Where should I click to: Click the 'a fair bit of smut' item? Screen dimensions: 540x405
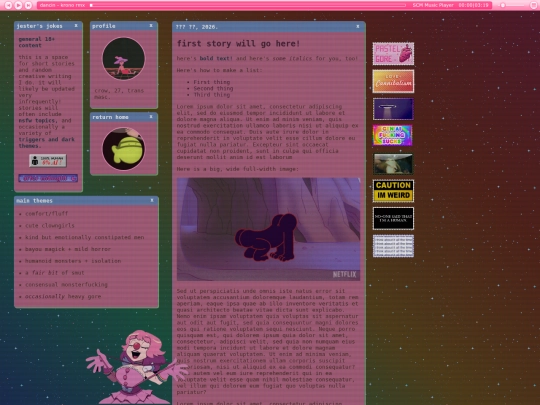click(55, 272)
